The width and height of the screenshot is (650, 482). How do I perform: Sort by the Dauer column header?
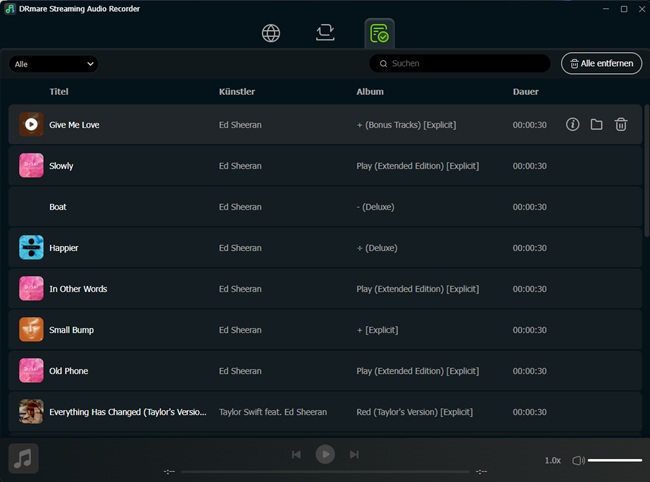tap(526, 92)
